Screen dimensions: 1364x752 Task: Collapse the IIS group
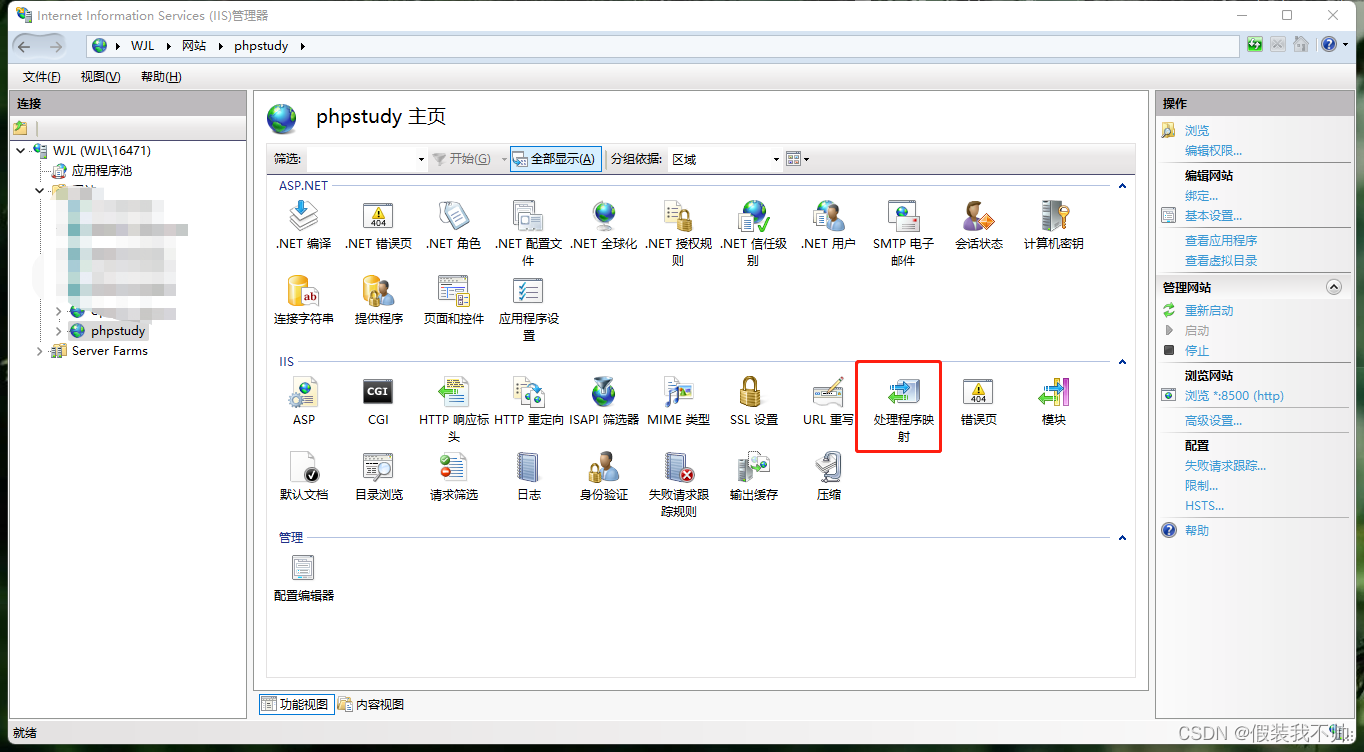(1122, 362)
